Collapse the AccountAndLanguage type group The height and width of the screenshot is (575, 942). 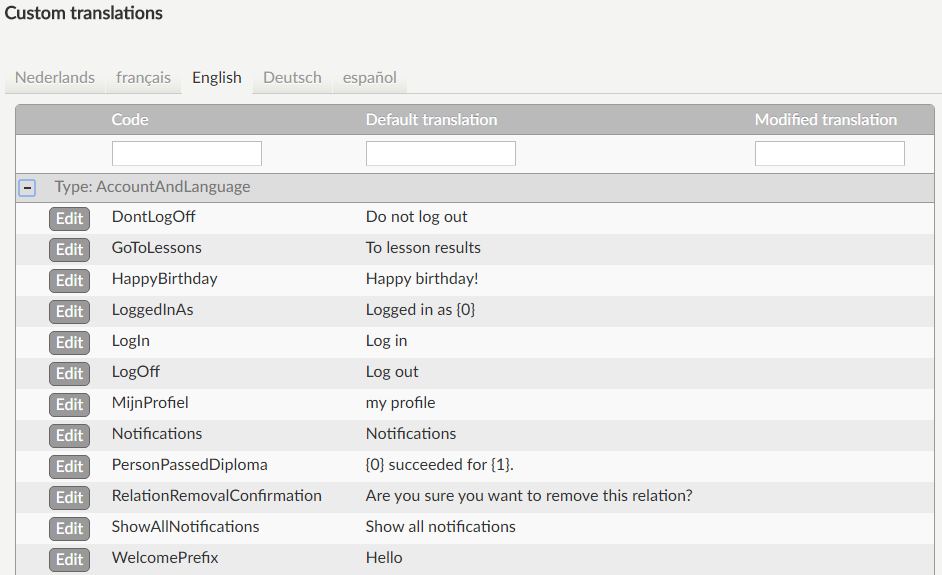[x=28, y=187]
